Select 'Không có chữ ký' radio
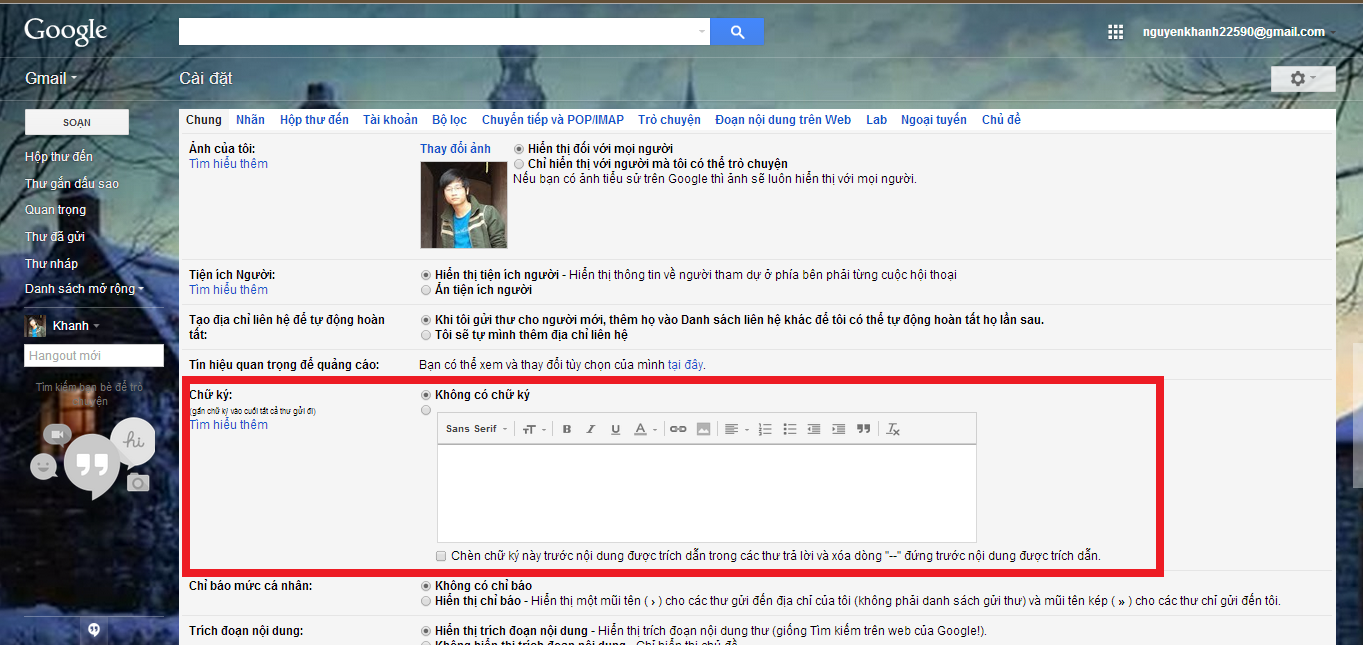 [427, 395]
